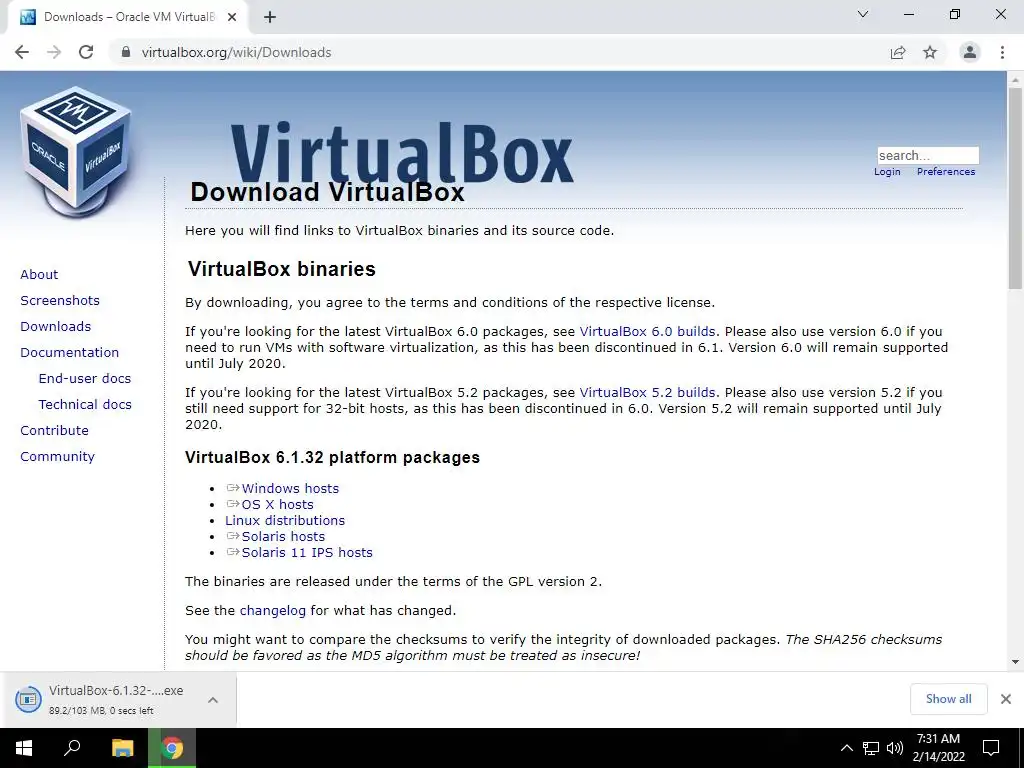Reload the VirtualBox downloads page
1024x768 pixels.
pos(86,52)
